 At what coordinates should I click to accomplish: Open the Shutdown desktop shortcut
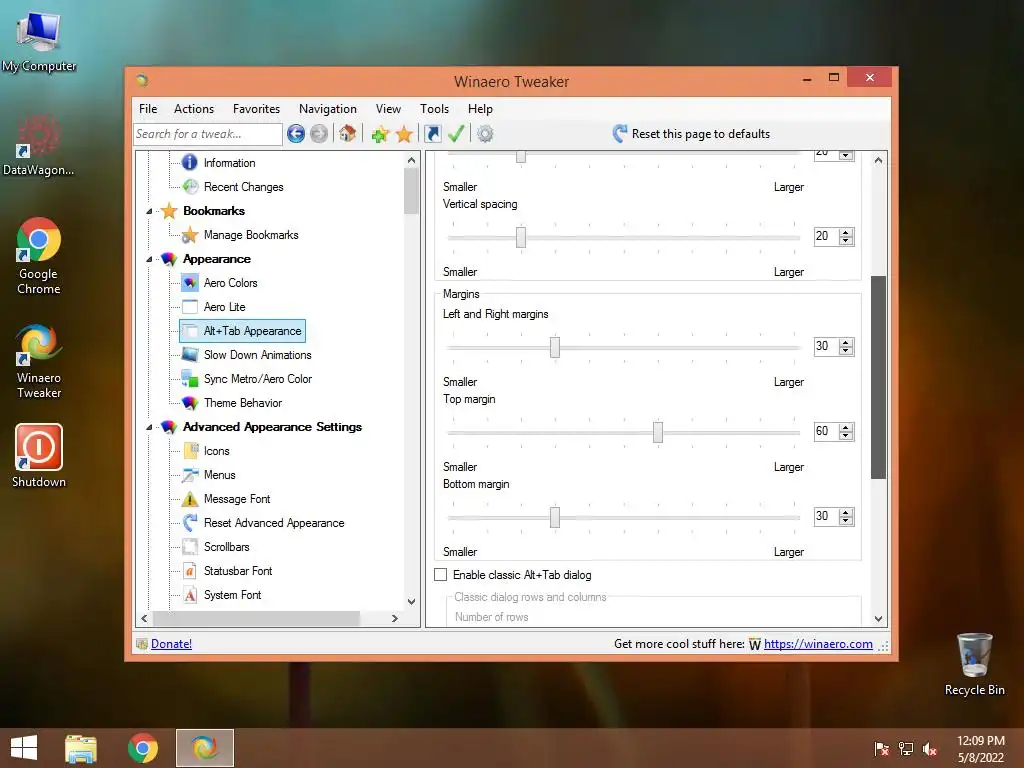39,455
